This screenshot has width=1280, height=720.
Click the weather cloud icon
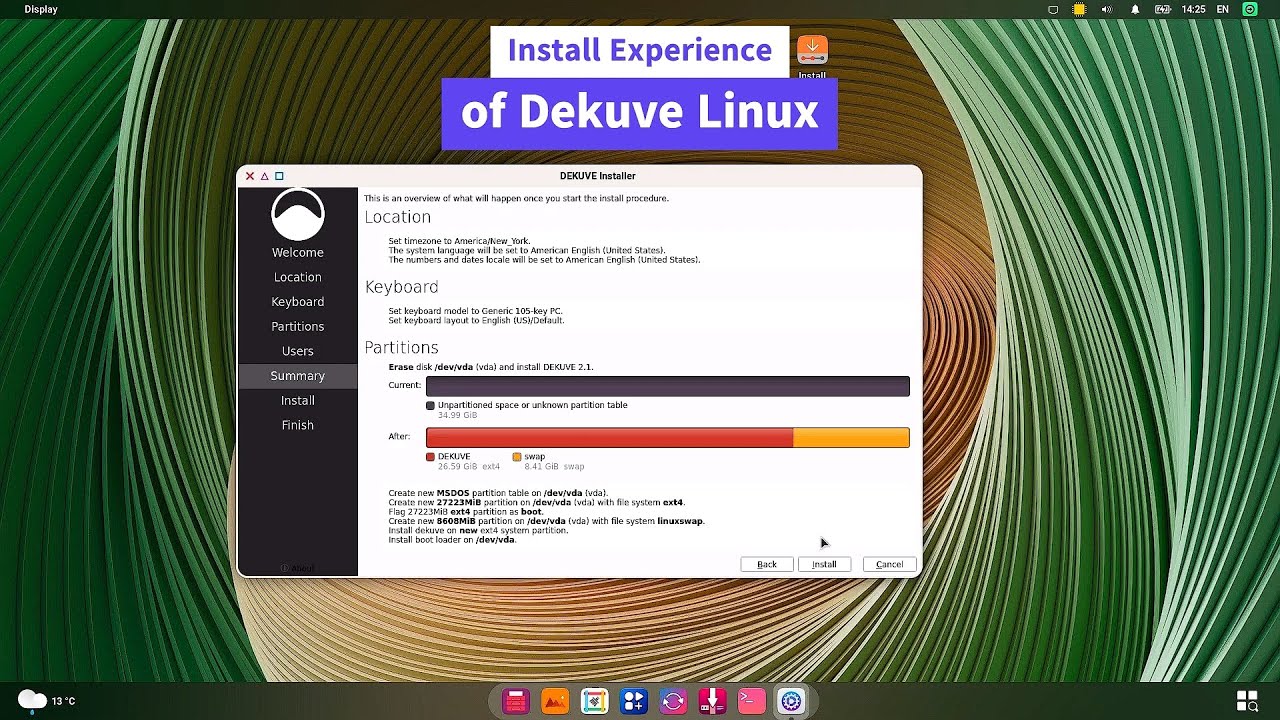32,700
